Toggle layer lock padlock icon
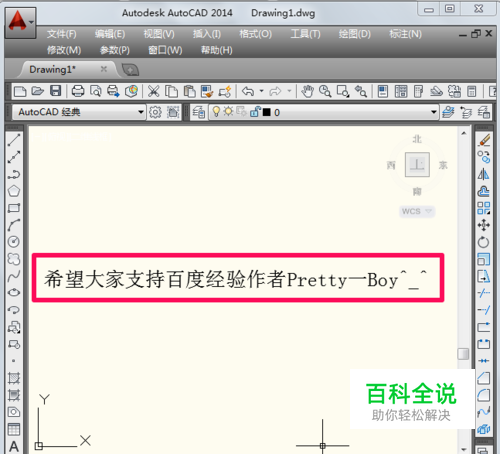This screenshot has width=500, height=454. tap(255, 112)
